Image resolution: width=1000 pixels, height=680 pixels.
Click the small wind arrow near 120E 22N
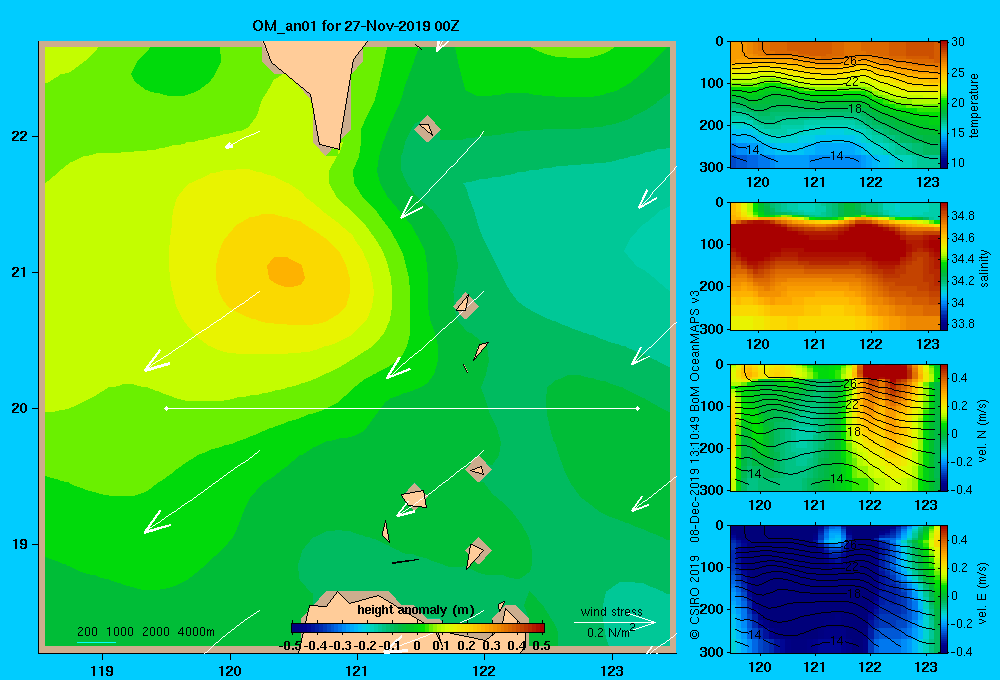(x=242, y=140)
